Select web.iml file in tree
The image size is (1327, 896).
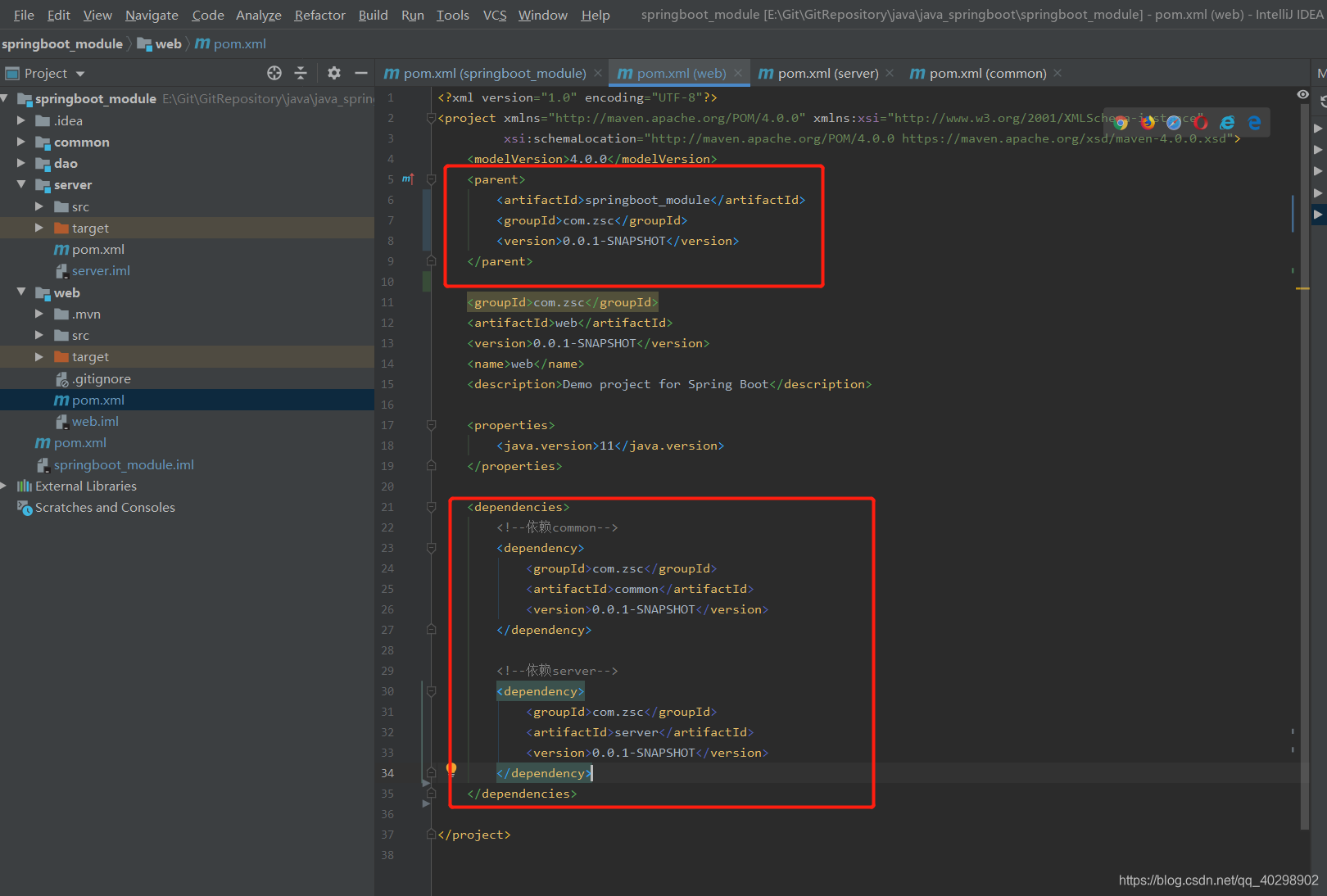pos(95,421)
